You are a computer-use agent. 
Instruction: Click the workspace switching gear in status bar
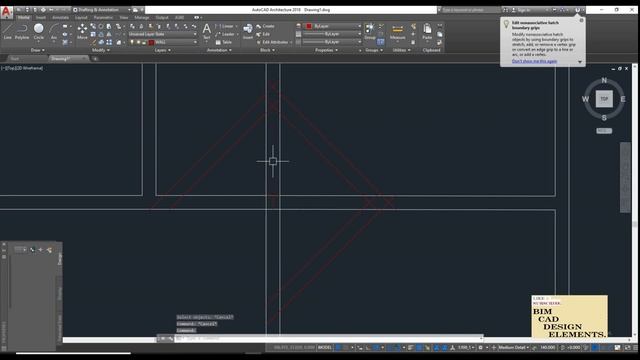click(481, 348)
